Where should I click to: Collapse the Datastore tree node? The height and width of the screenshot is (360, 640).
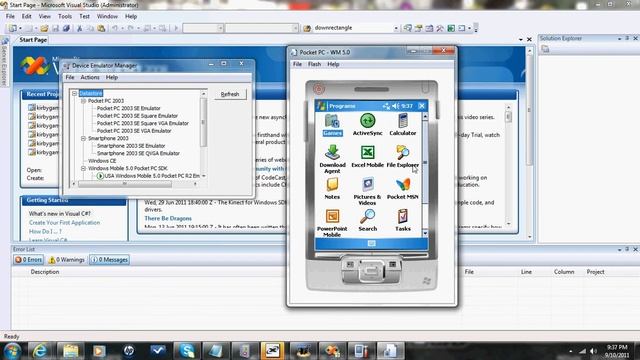pyautogui.click(x=75, y=93)
